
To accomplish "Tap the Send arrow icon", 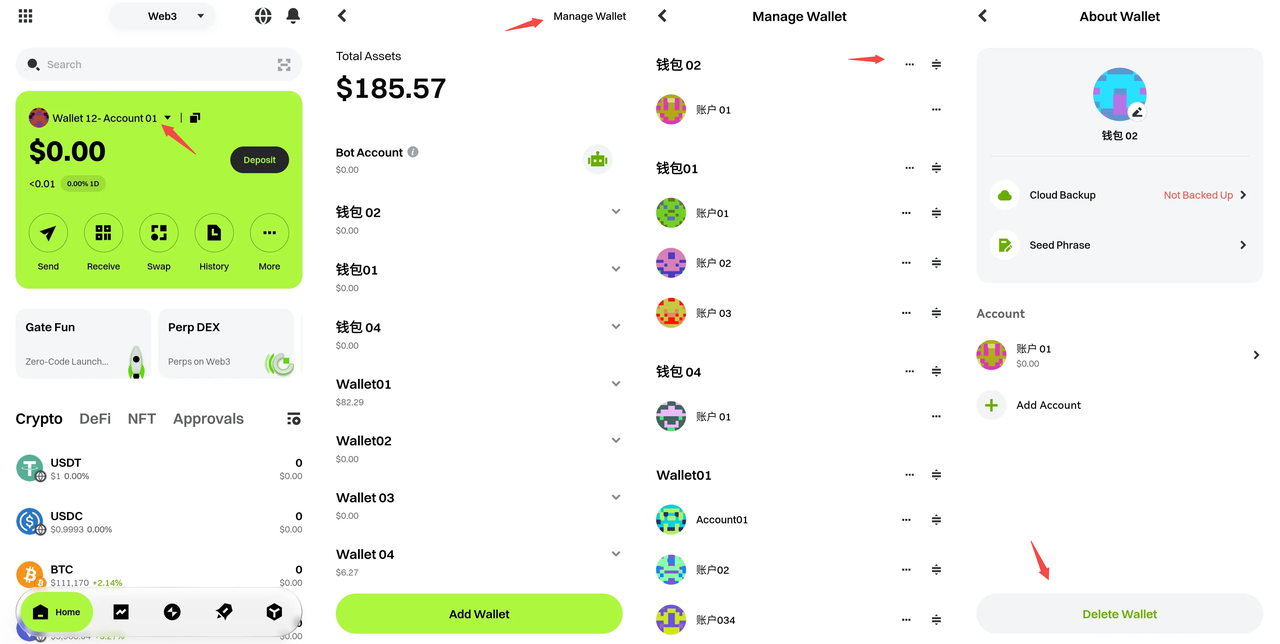I will tap(48, 233).
